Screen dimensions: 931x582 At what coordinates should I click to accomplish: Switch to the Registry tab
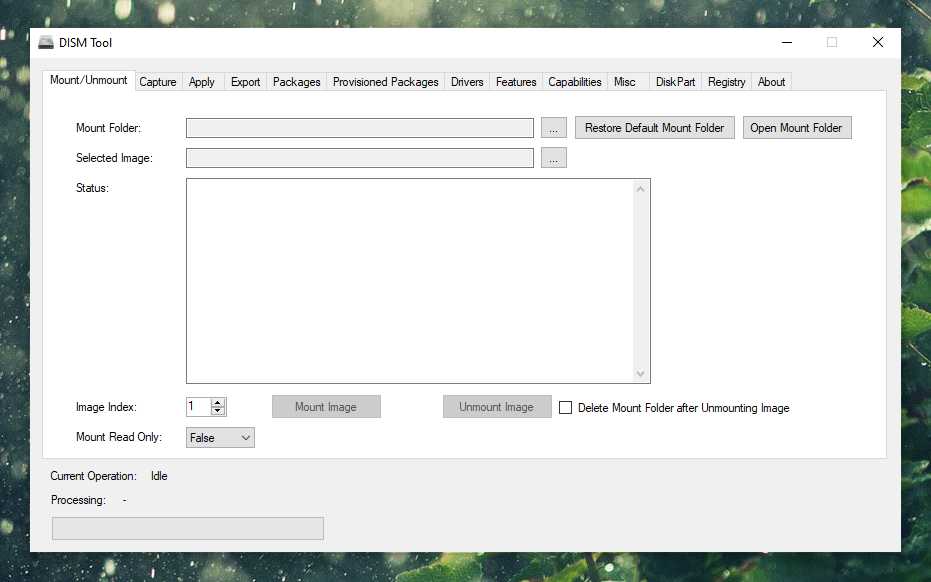tap(726, 82)
